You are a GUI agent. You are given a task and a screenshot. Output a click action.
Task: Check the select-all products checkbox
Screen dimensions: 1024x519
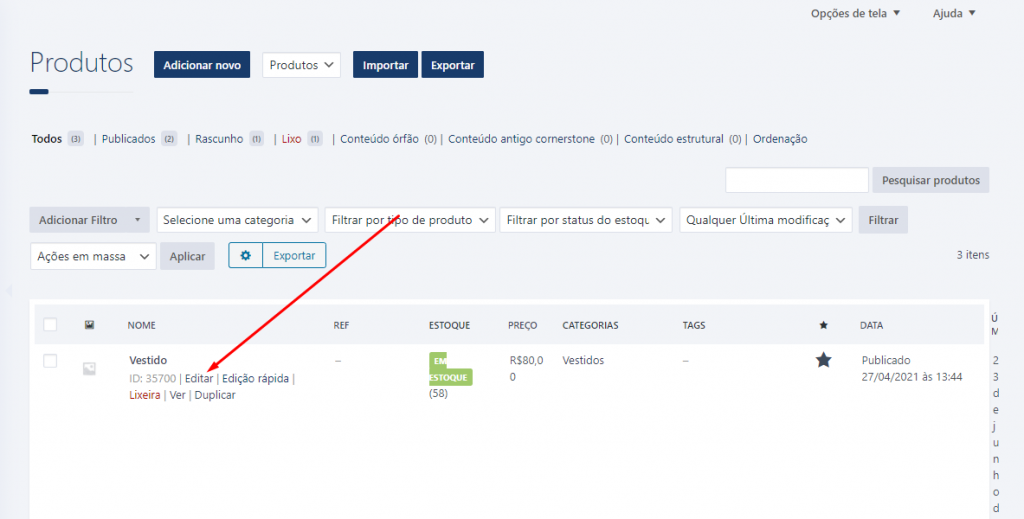pos(50,324)
